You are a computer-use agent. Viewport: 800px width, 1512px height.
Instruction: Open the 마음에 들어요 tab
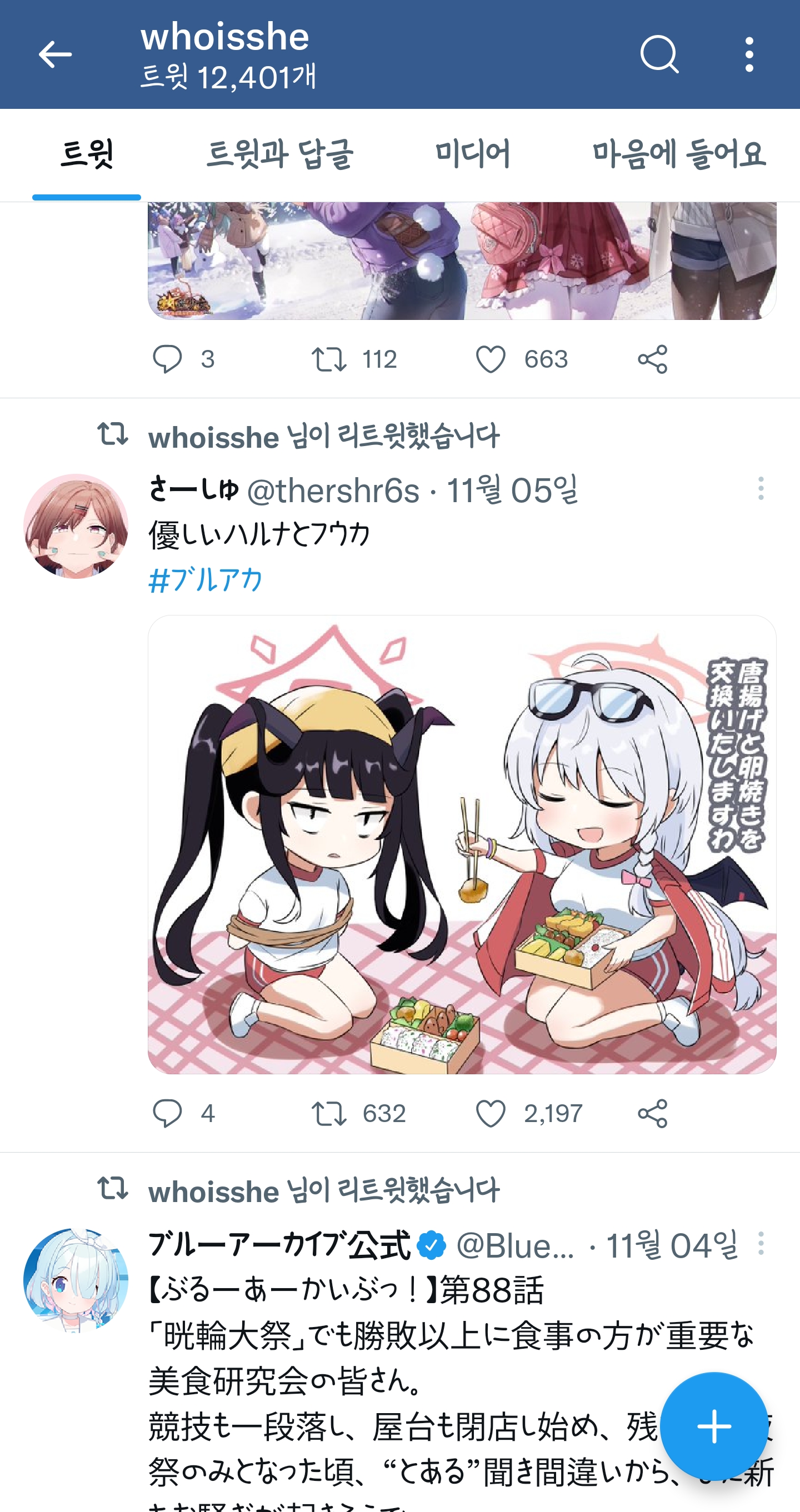coord(679,154)
